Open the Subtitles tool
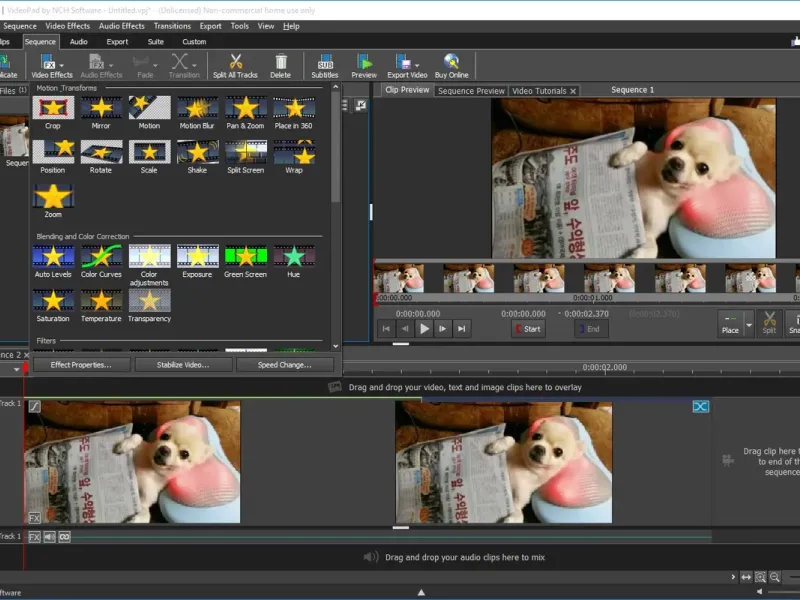Image resolution: width=800 pixels, height=600 pixels. click(324, 62)
